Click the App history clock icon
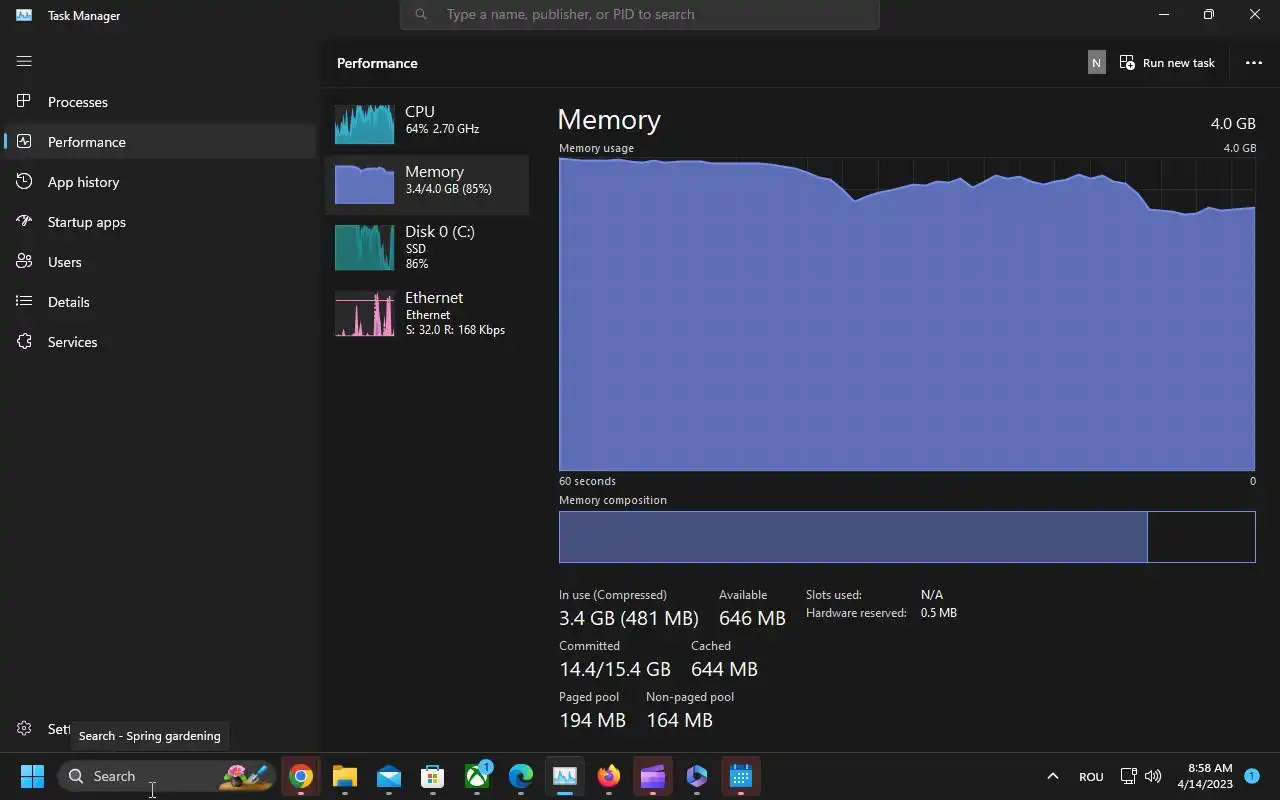 click(24, 181)
